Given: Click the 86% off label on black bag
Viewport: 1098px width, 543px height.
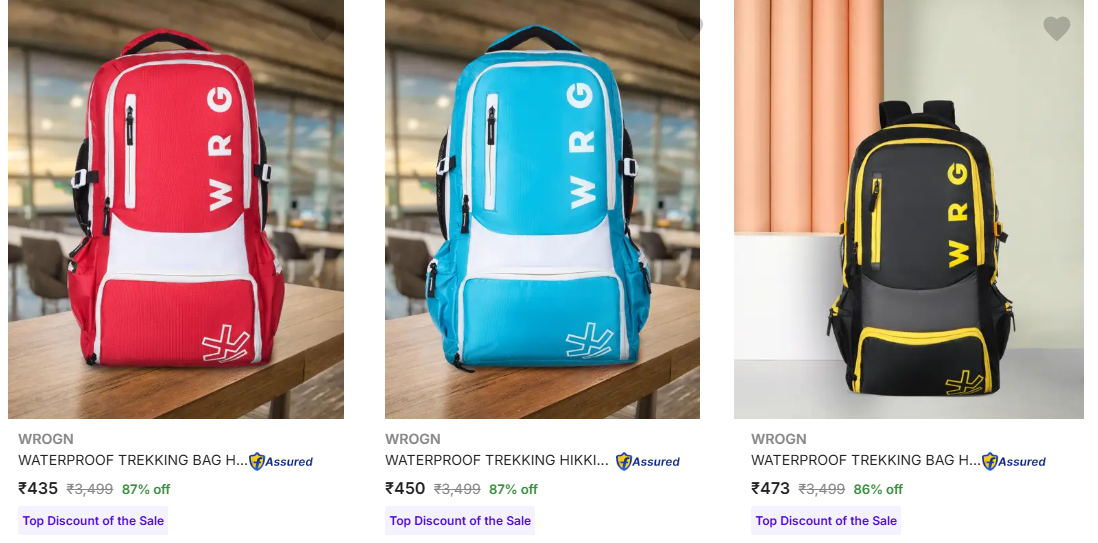Looking at the screenshot, I should [x=878, y=489].
